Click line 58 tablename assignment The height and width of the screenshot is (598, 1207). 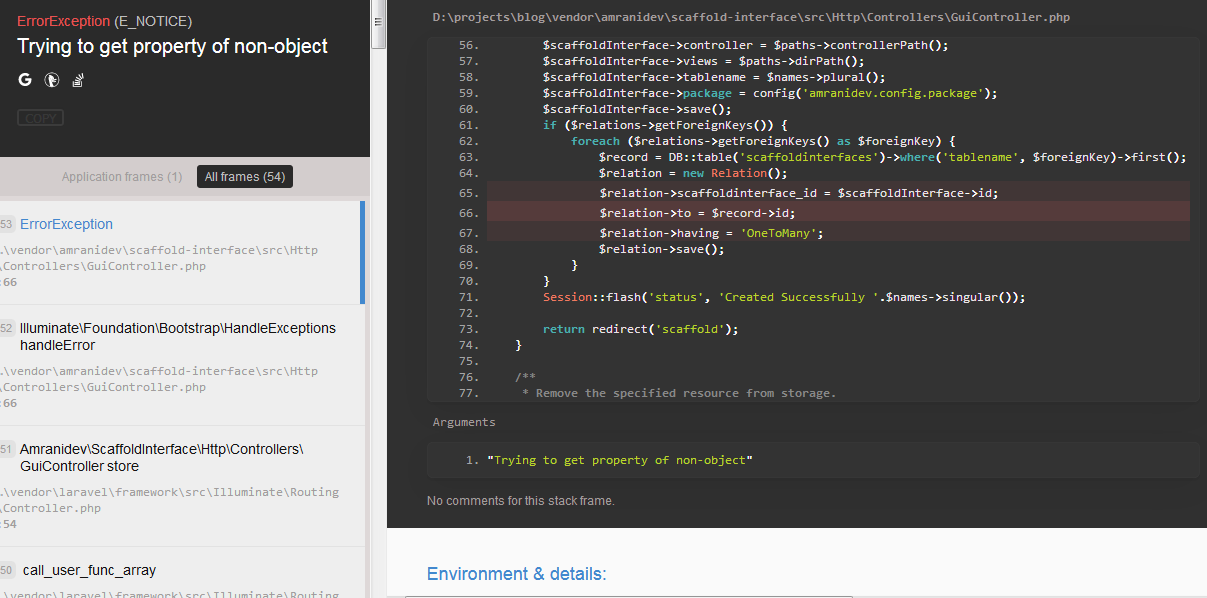pos(714,77)
